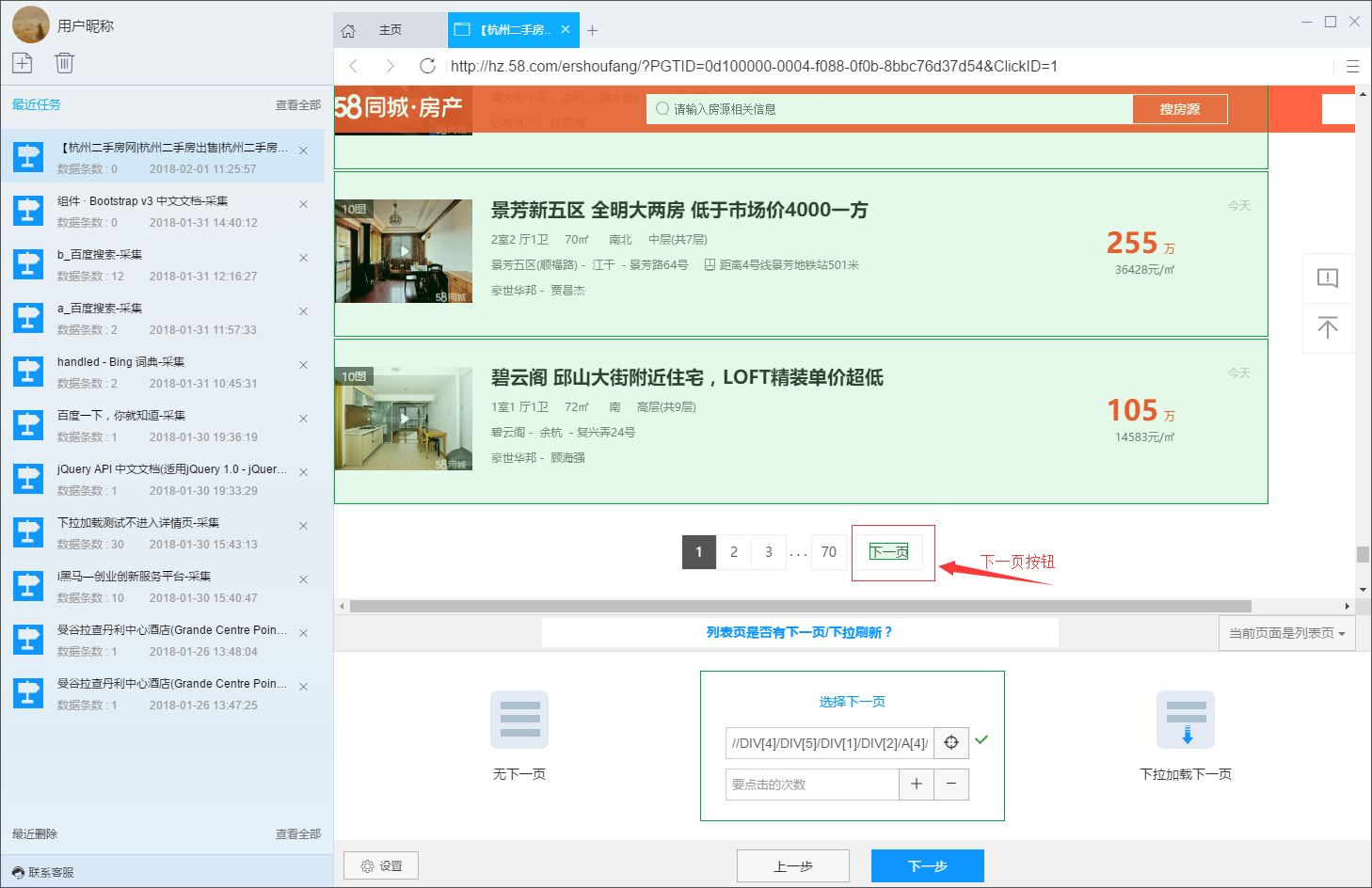This screenshot has height=888, width=1372.
Task: Click current page 1 button
Action: tap(699, 552)
